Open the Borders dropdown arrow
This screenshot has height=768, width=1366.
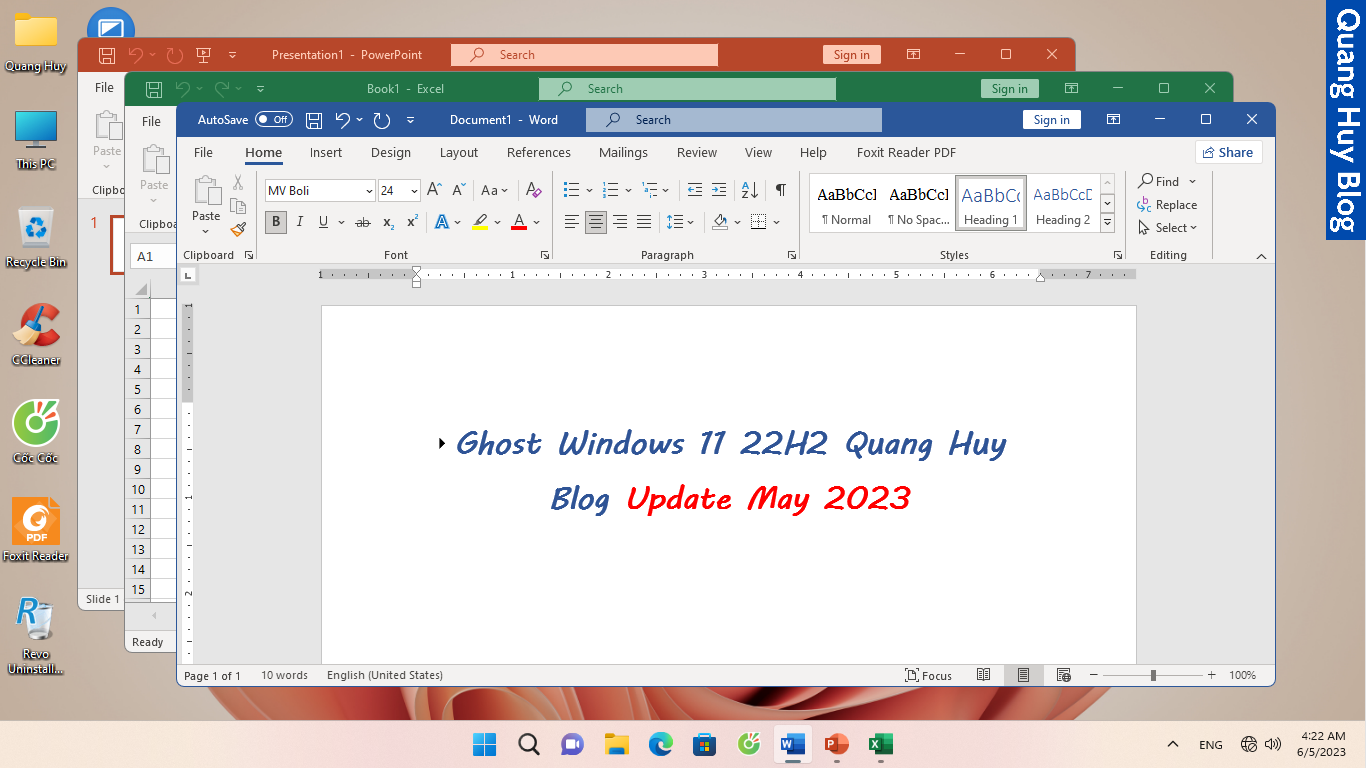coord(775,222)
